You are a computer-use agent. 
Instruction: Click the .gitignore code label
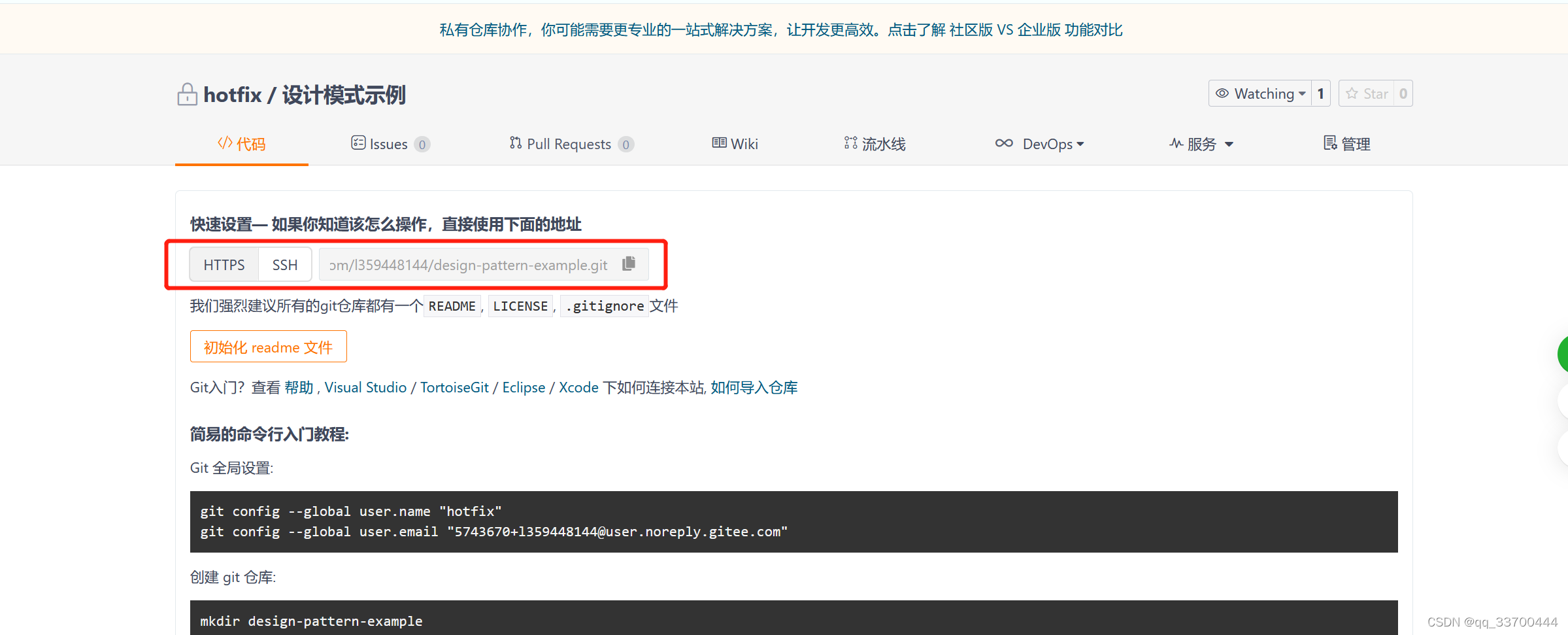(605, 306)
